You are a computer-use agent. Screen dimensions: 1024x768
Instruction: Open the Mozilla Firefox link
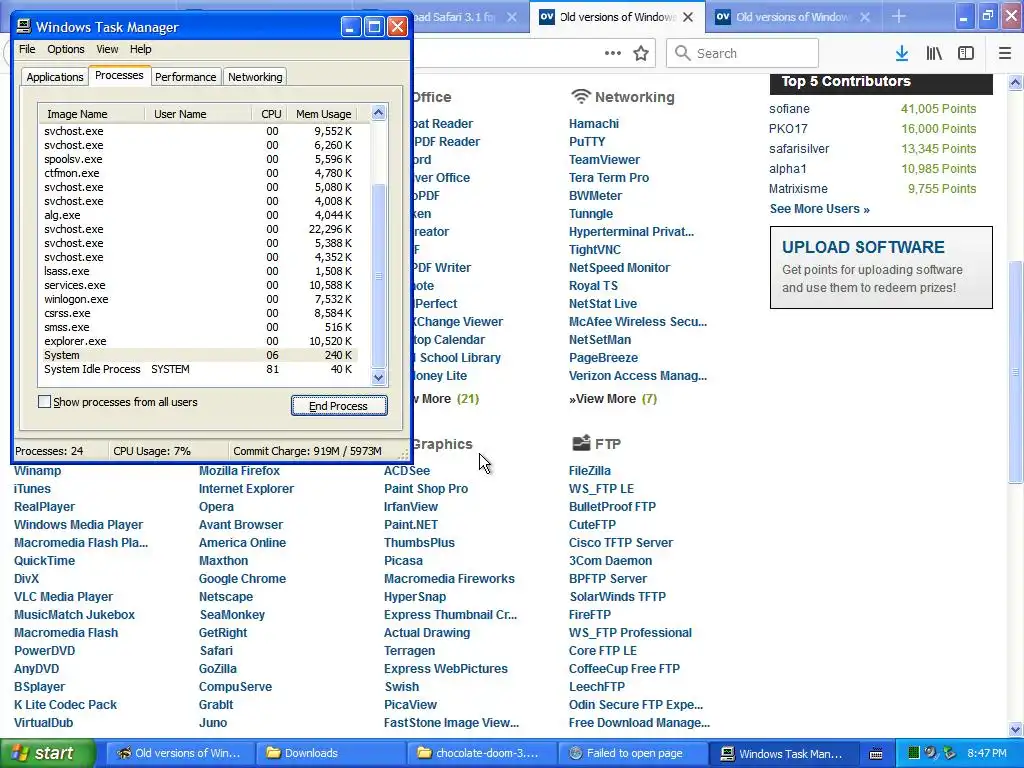239,471
